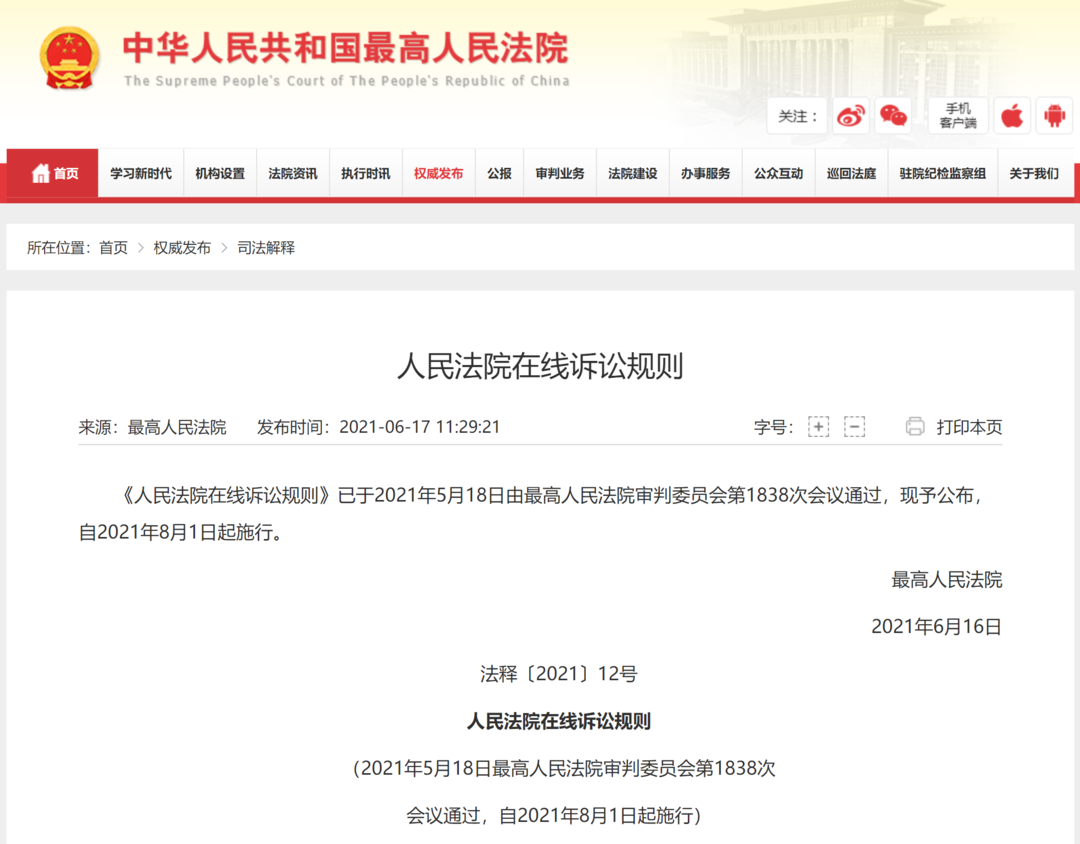The height and width of the screenshot is (844, 1080).
Task: Open the 公报 menu
Action: click(499, 174)
